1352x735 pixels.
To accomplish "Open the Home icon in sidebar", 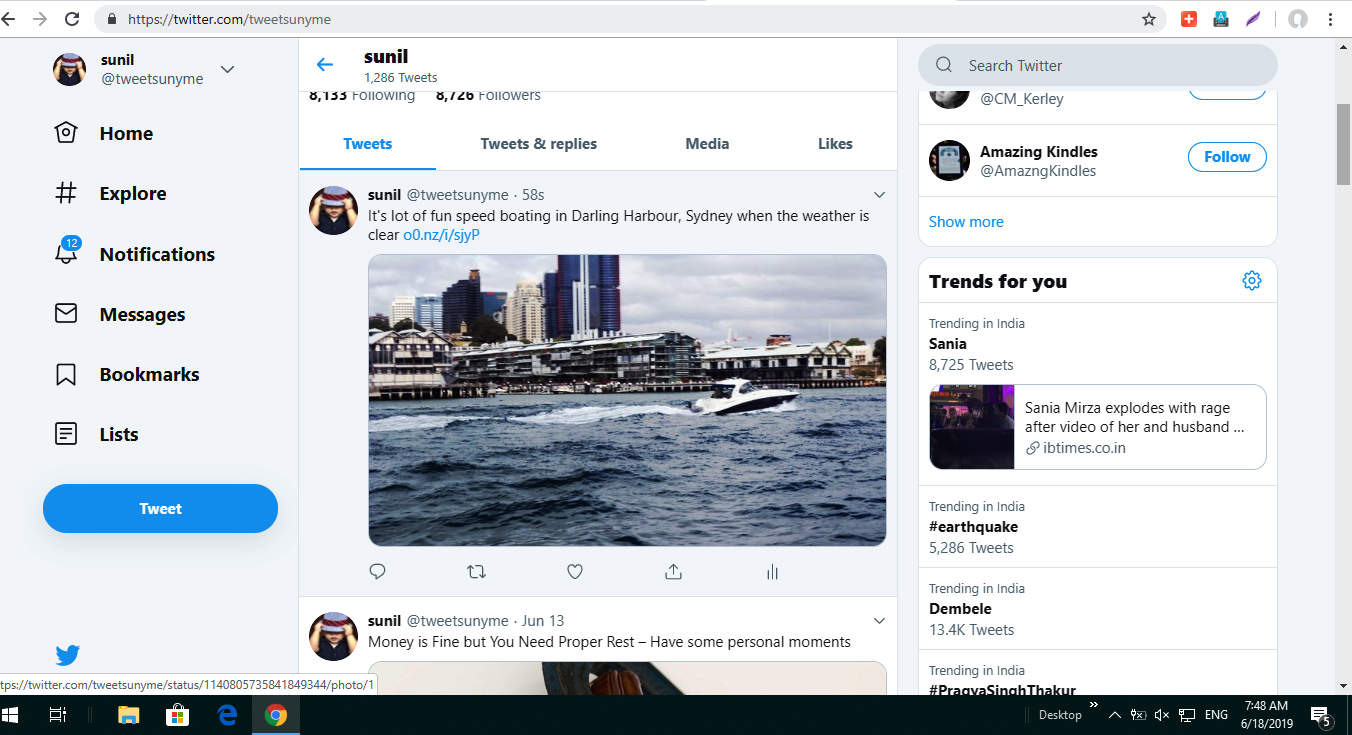I will pos(66,133).
